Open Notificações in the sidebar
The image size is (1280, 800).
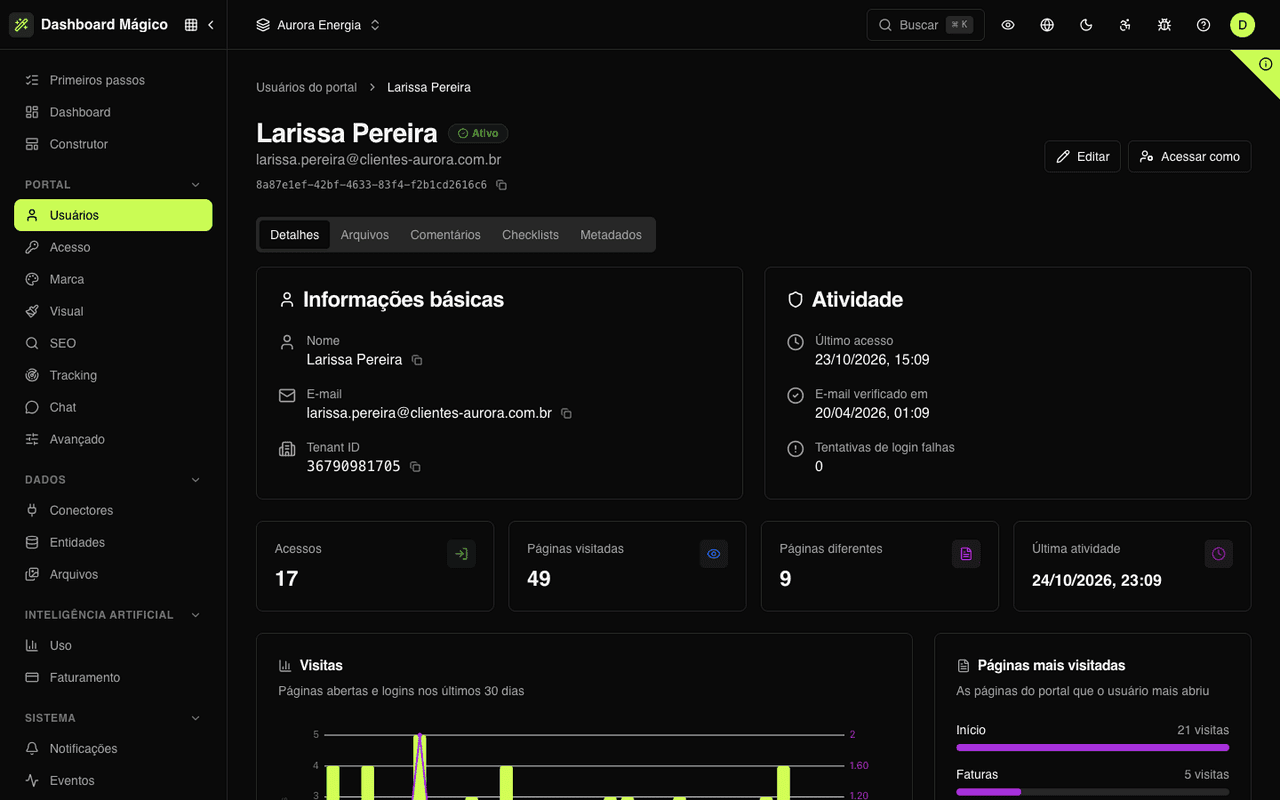coord(113,748)
